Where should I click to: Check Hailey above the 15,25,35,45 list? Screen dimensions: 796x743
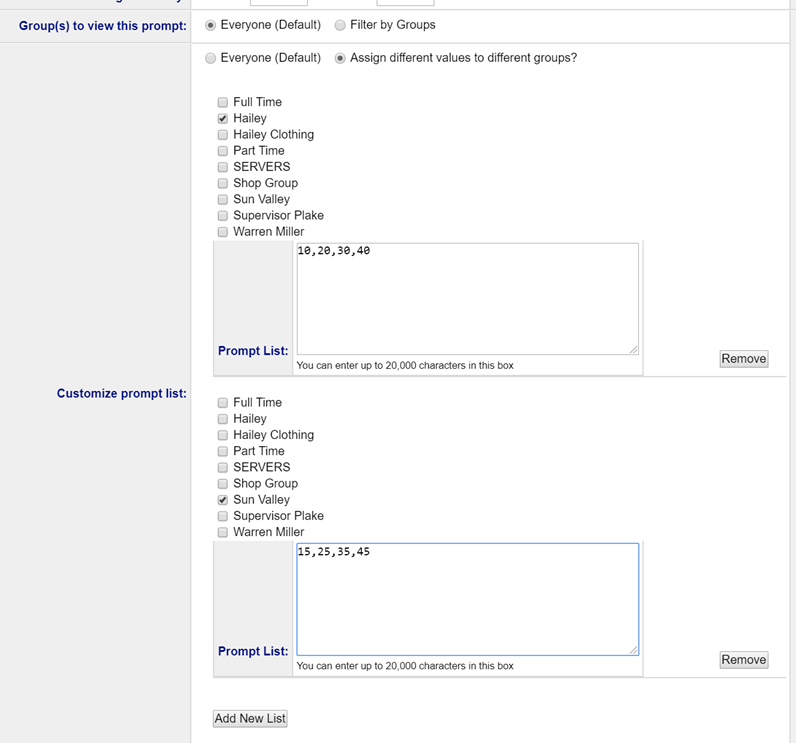click(223, 419)
